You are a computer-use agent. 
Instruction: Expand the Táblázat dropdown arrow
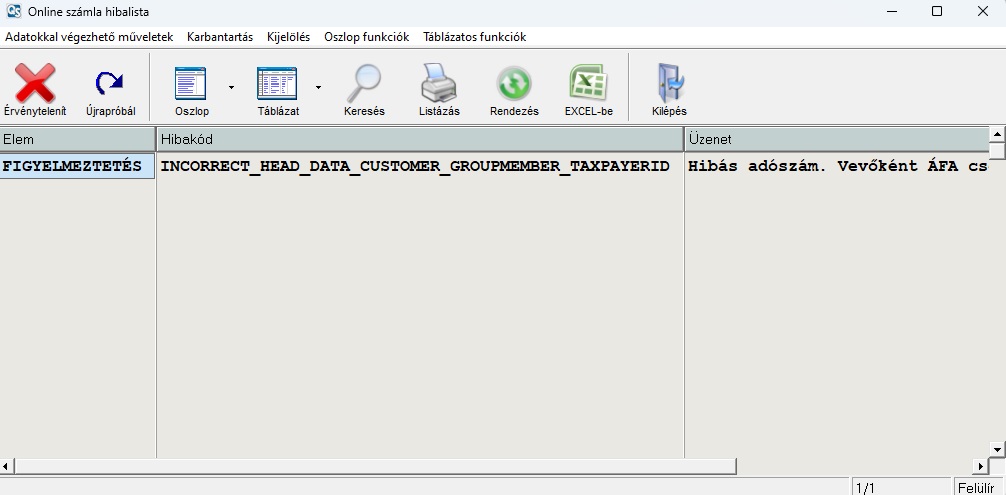318,87
